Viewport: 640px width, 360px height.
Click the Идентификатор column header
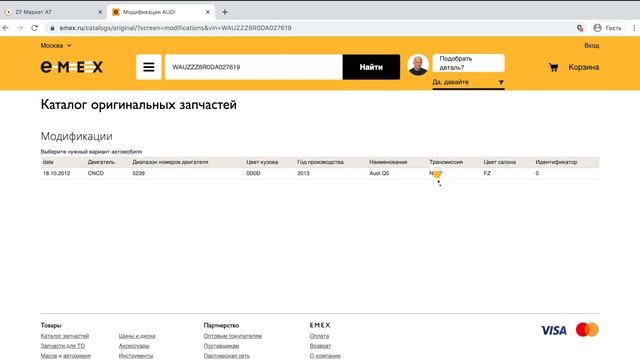click(x=556, y=162)
